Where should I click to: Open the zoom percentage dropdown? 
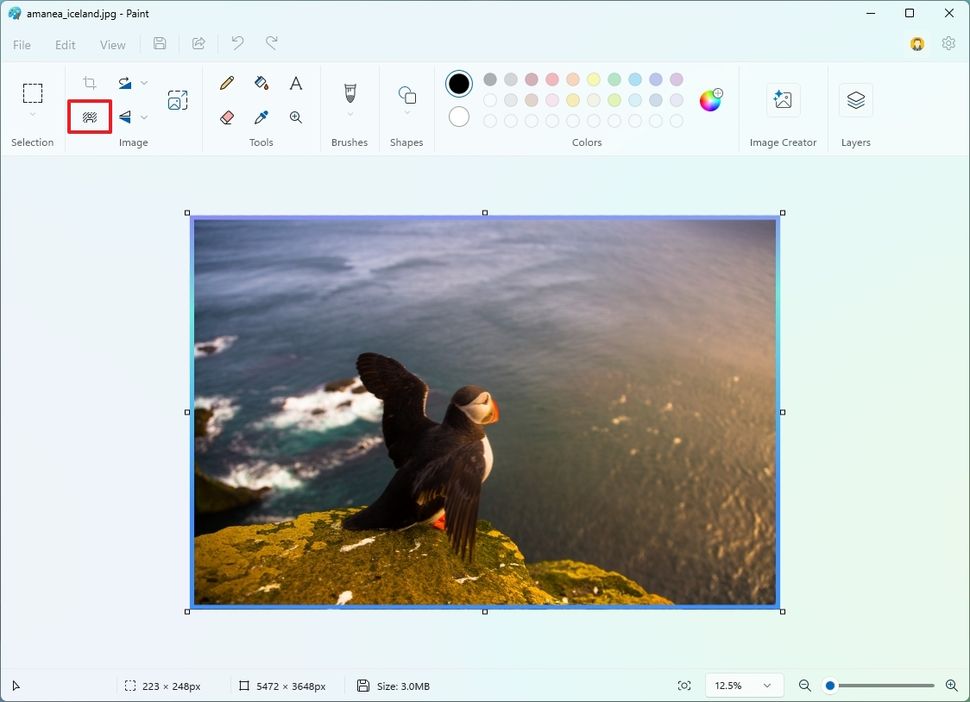coord(743,685)
